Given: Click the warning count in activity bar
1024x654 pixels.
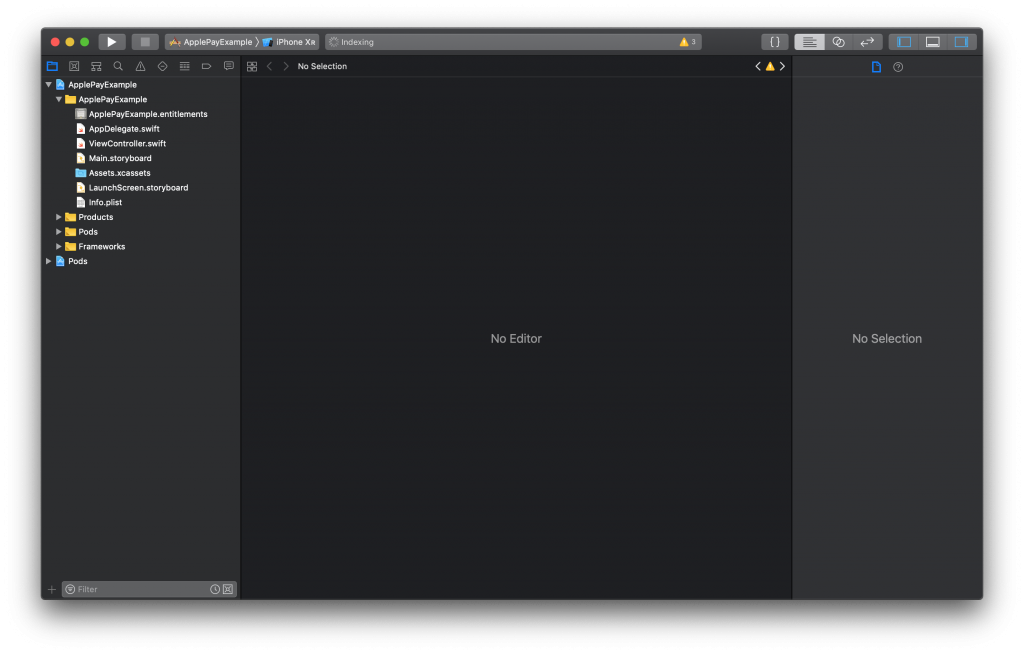Looking at the screenshot, I should tap(688, 42).
